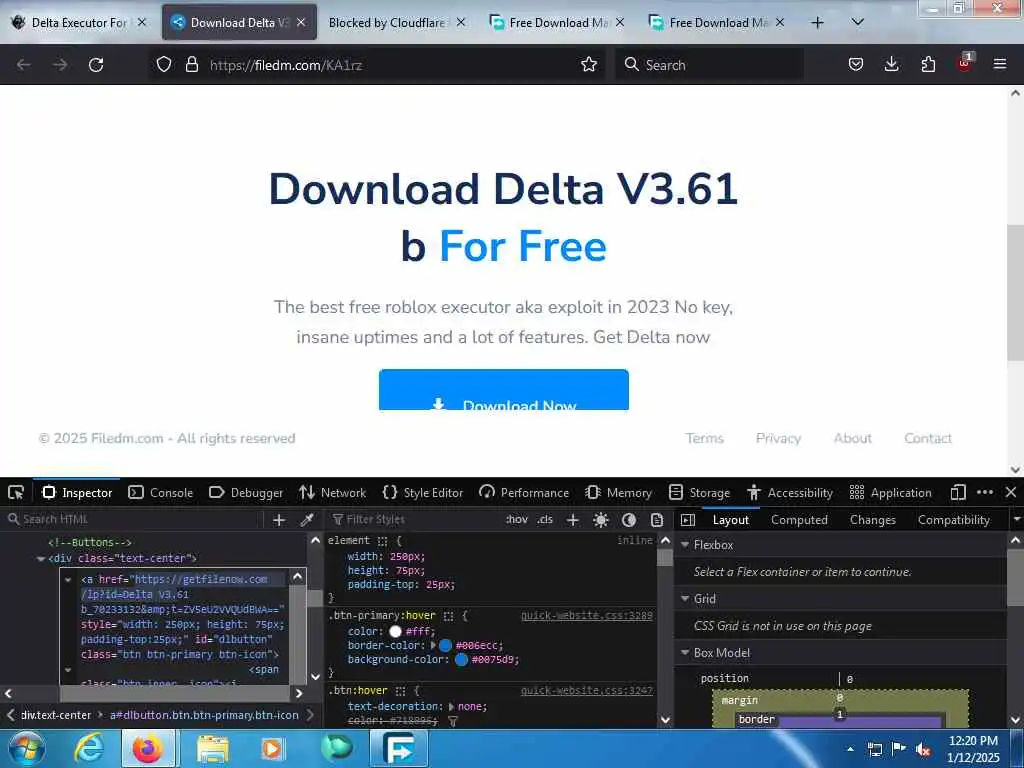1024x768 pixels.
Task: Open the Application panel
Action: [890, 492]
